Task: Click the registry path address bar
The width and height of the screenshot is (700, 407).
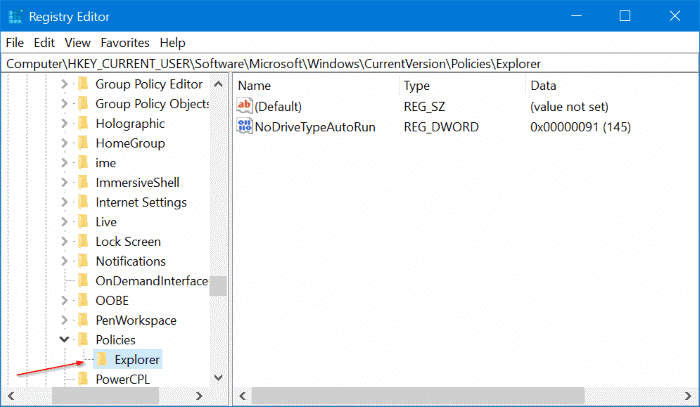Action: [350, 63]
